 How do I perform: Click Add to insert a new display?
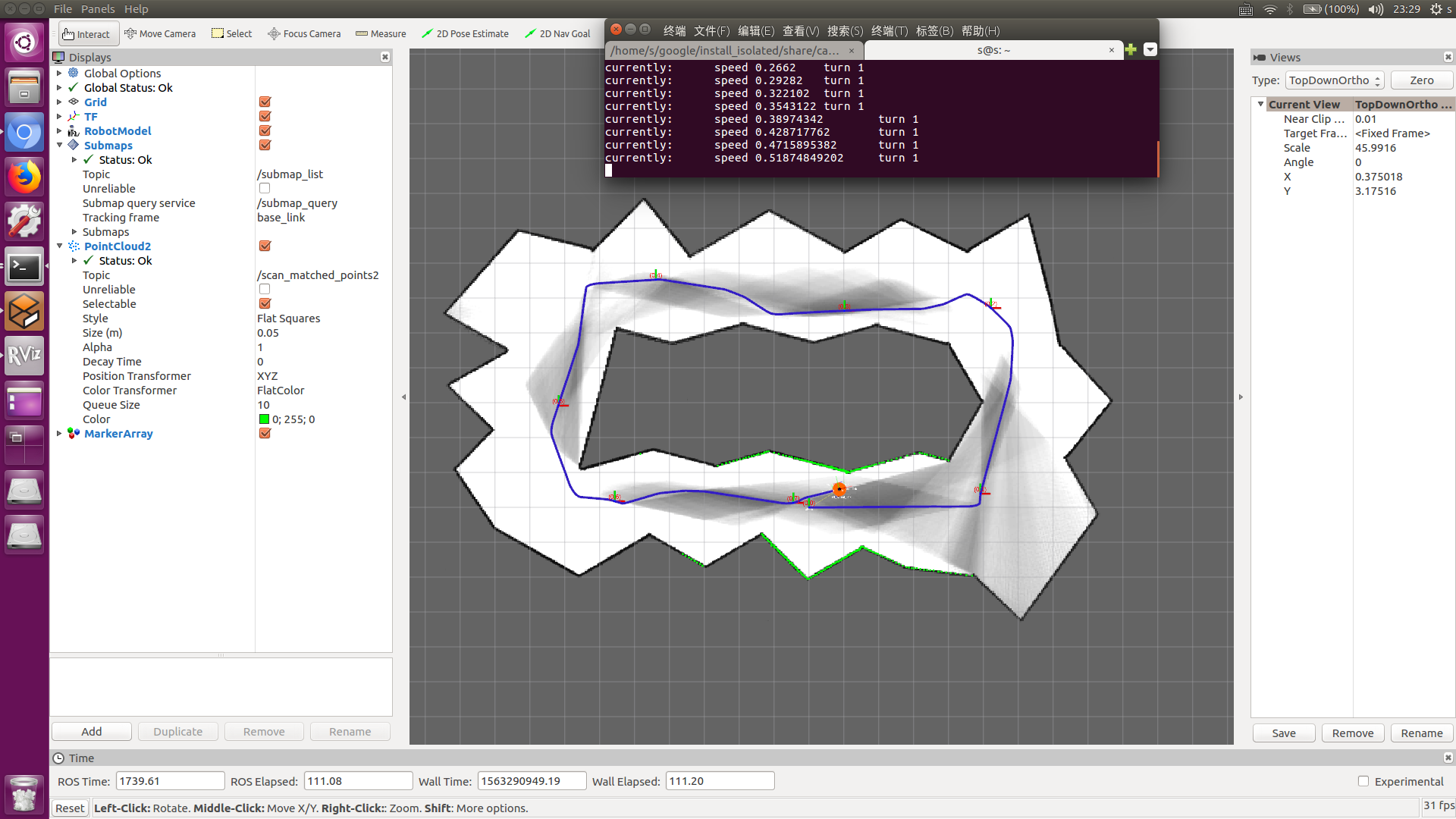coord(91,731)
